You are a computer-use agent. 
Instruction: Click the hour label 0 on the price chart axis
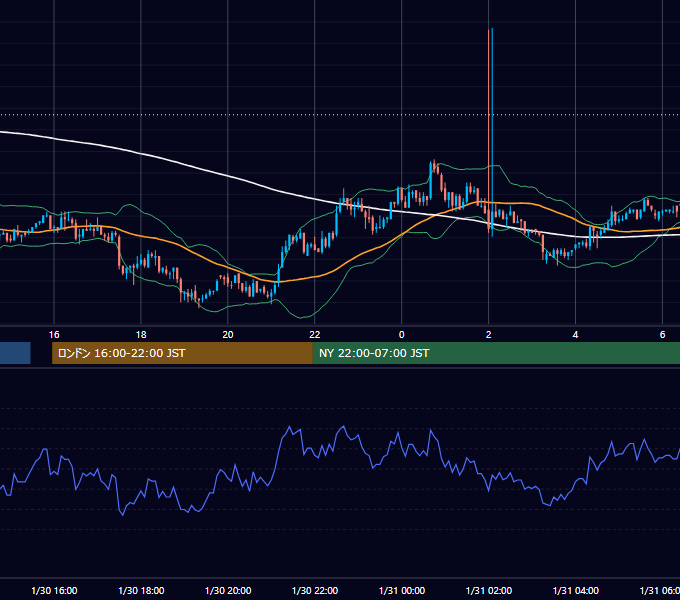402,335
